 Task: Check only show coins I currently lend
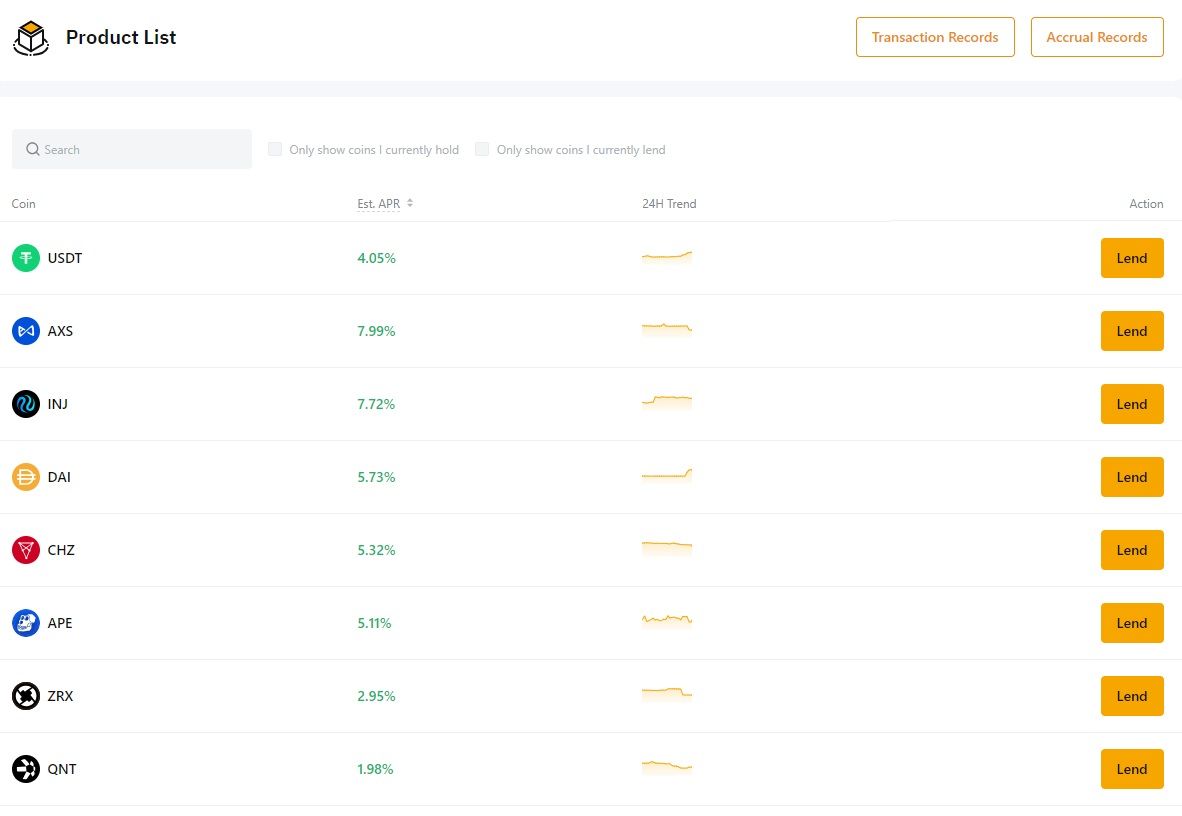482,150
